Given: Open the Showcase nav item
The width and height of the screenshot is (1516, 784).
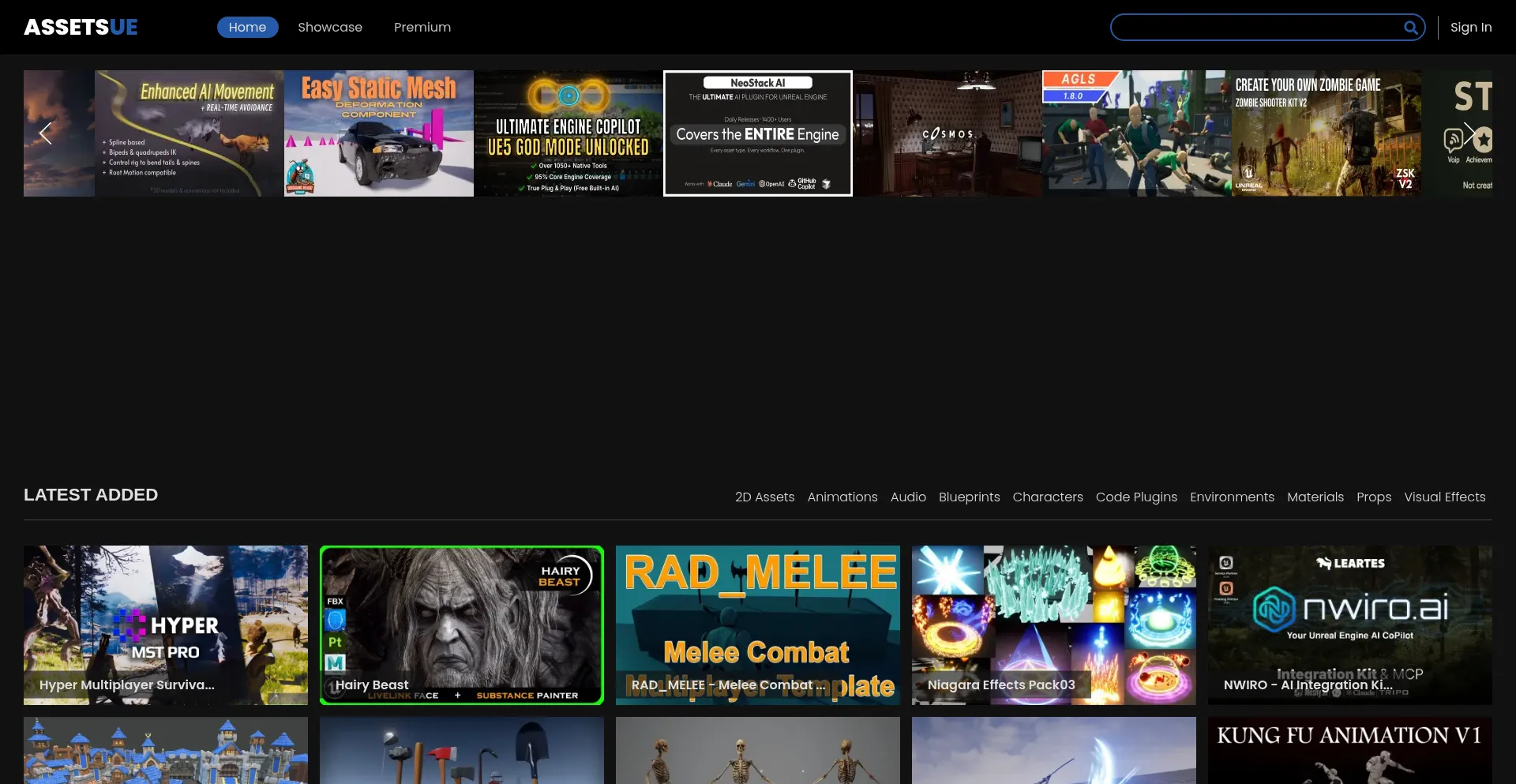Looking at the screenshot, I should pos(330,28).
